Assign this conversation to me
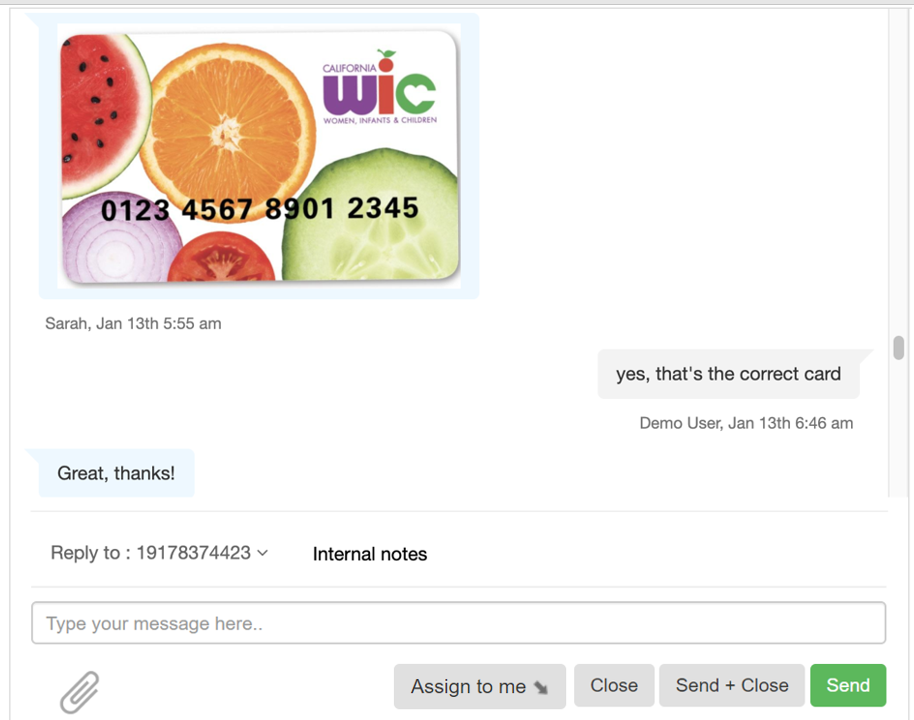This screenshot has width=914, height=720. pos(480,686)
